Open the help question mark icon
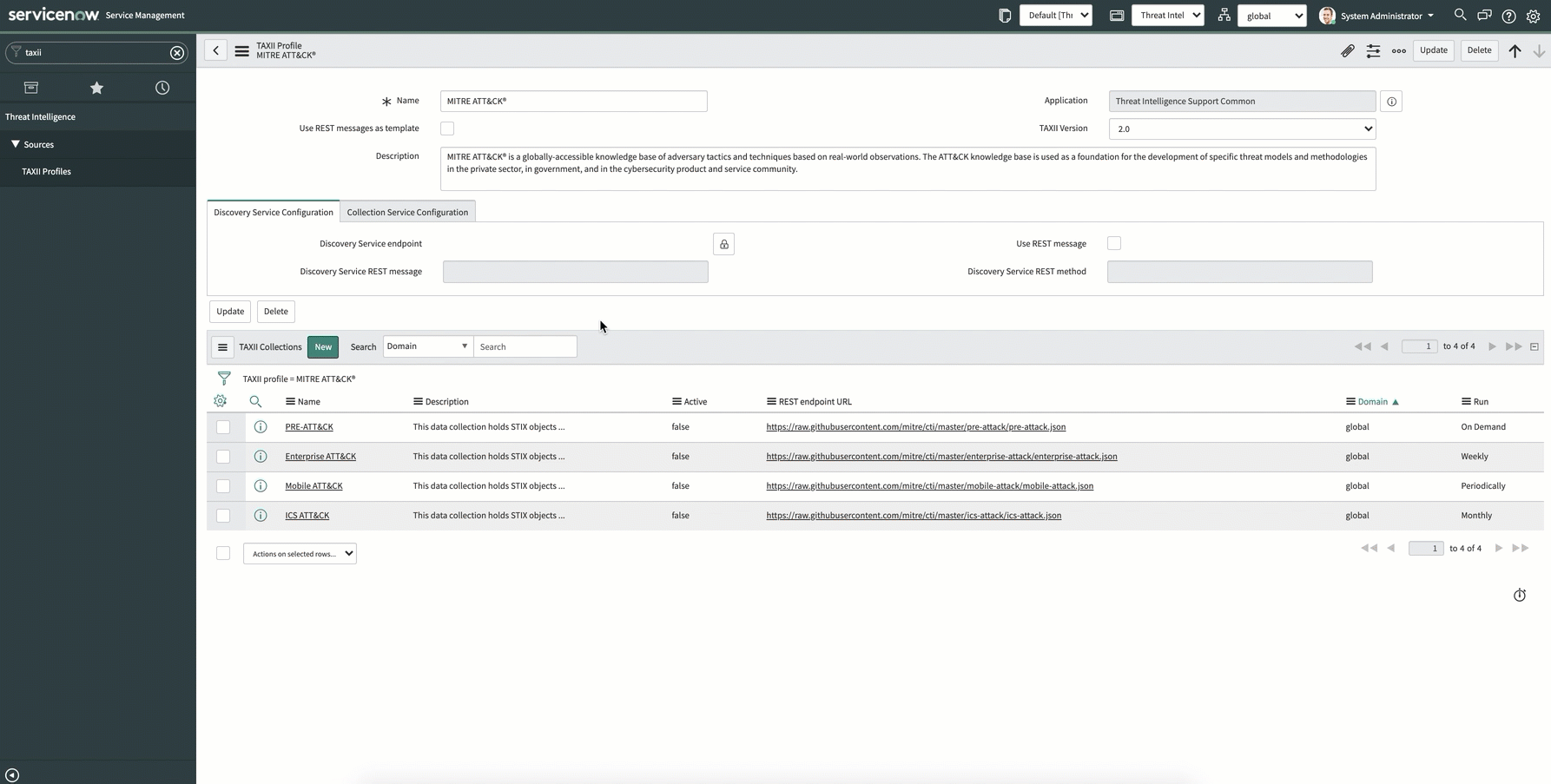This screenshot has width=1551, height=784. (1509, 16)
